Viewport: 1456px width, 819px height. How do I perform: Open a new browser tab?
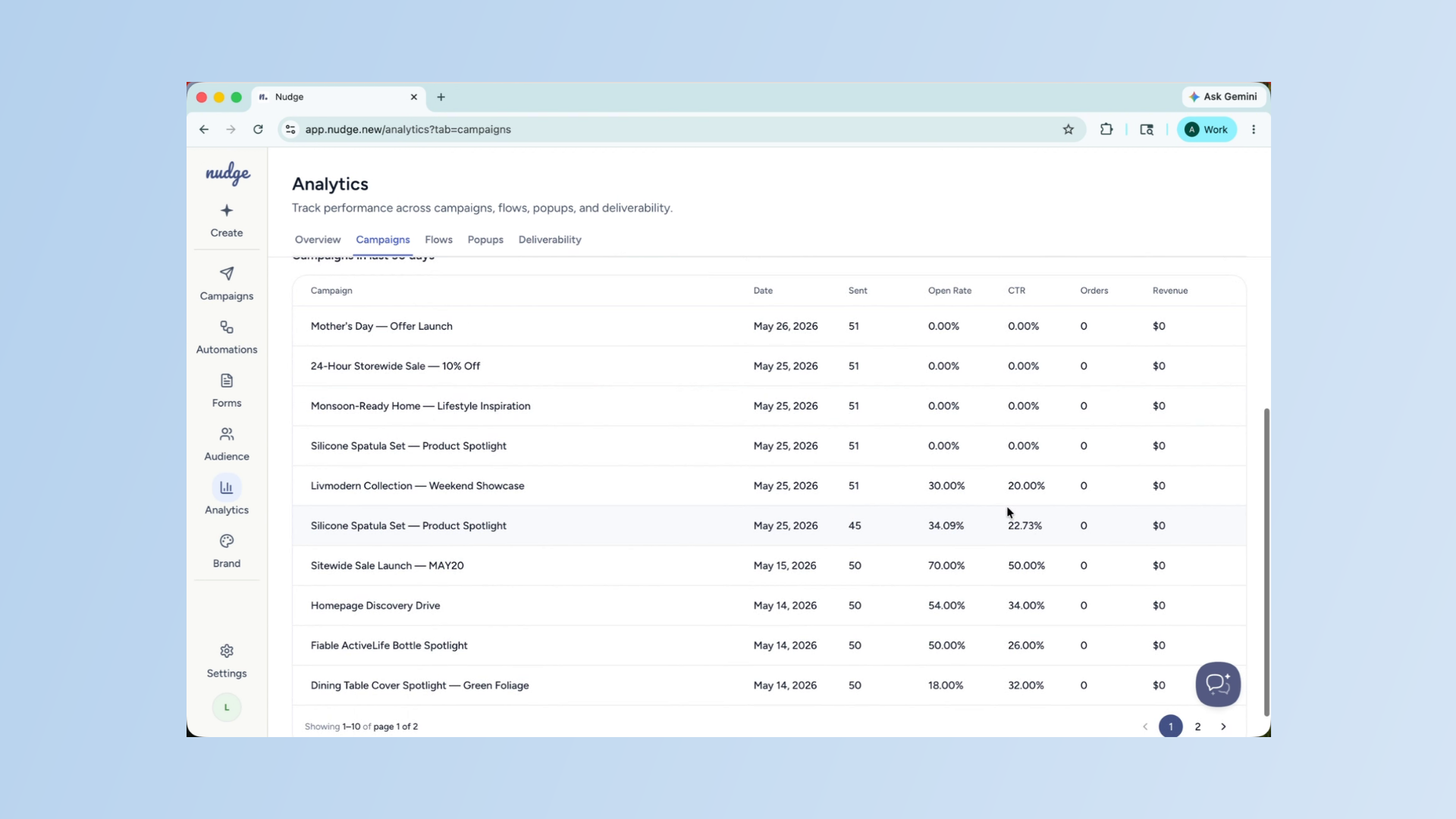[441, 97]
